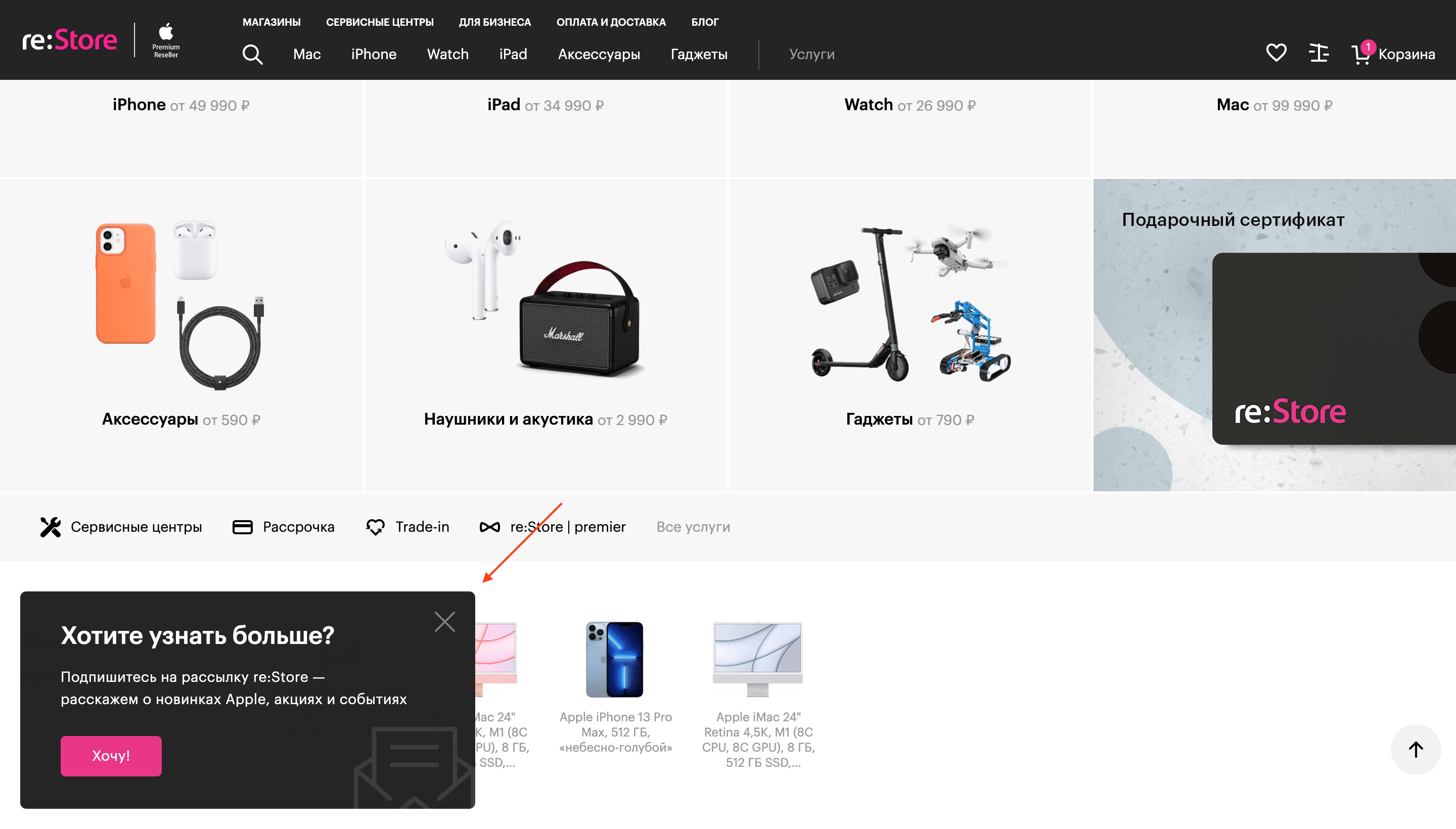1456x829 pixels.
Task: Click 'Все услуги' to view all services
Action: pyautogui.click(x=693, y=527)
